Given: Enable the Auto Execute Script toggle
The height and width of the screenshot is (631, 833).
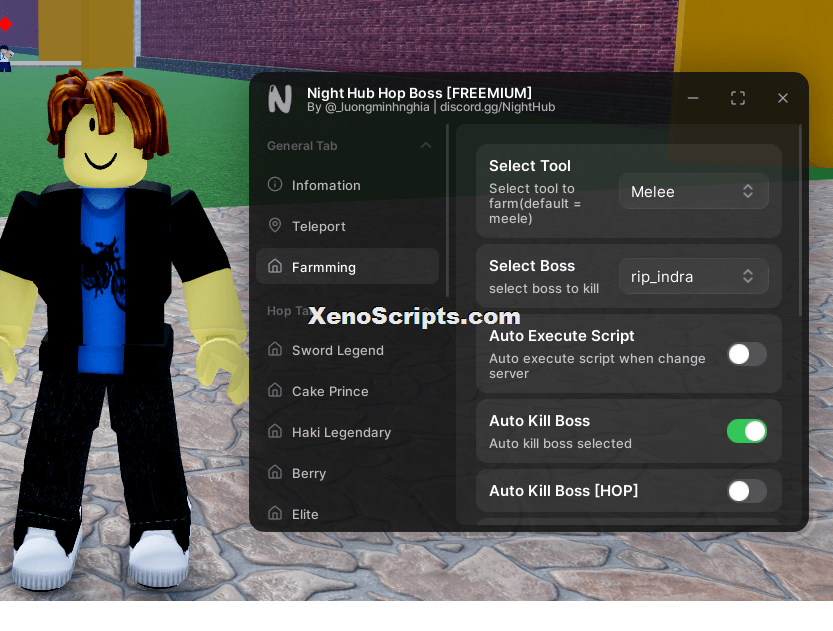Looking at the screenshot, I should (x=746, y=354).
